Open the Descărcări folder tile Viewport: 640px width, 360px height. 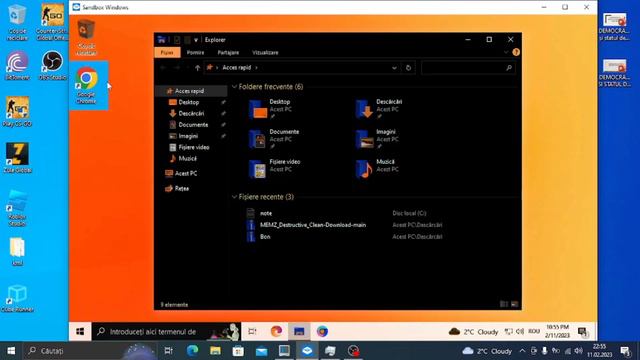[380, 109]
